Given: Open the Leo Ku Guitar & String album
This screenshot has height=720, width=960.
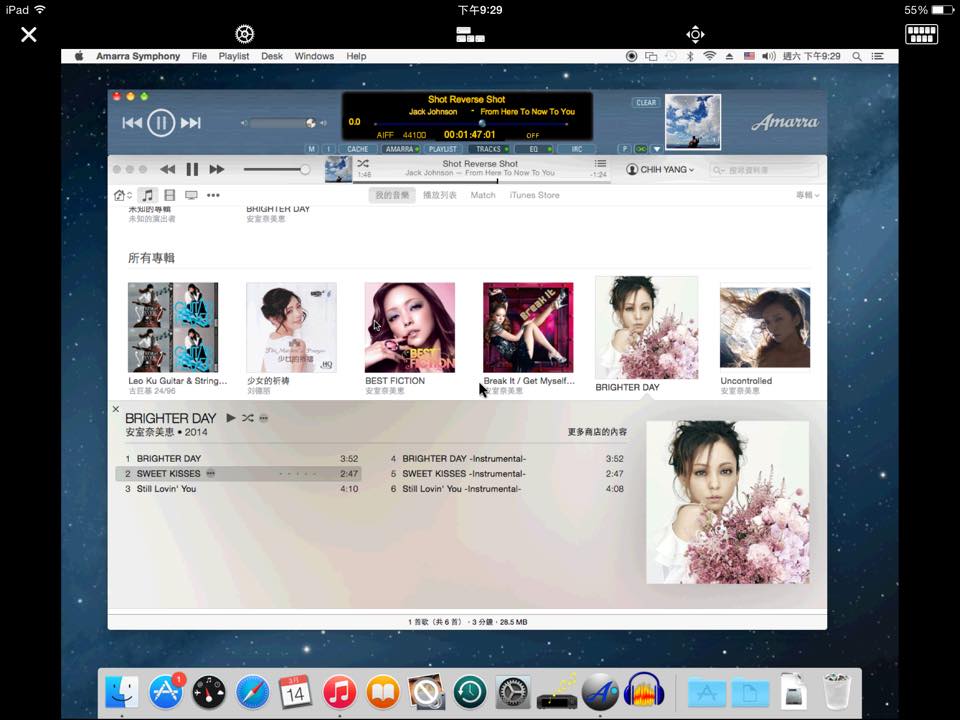Looking at the screenshot, I should (x=173, y=328).
